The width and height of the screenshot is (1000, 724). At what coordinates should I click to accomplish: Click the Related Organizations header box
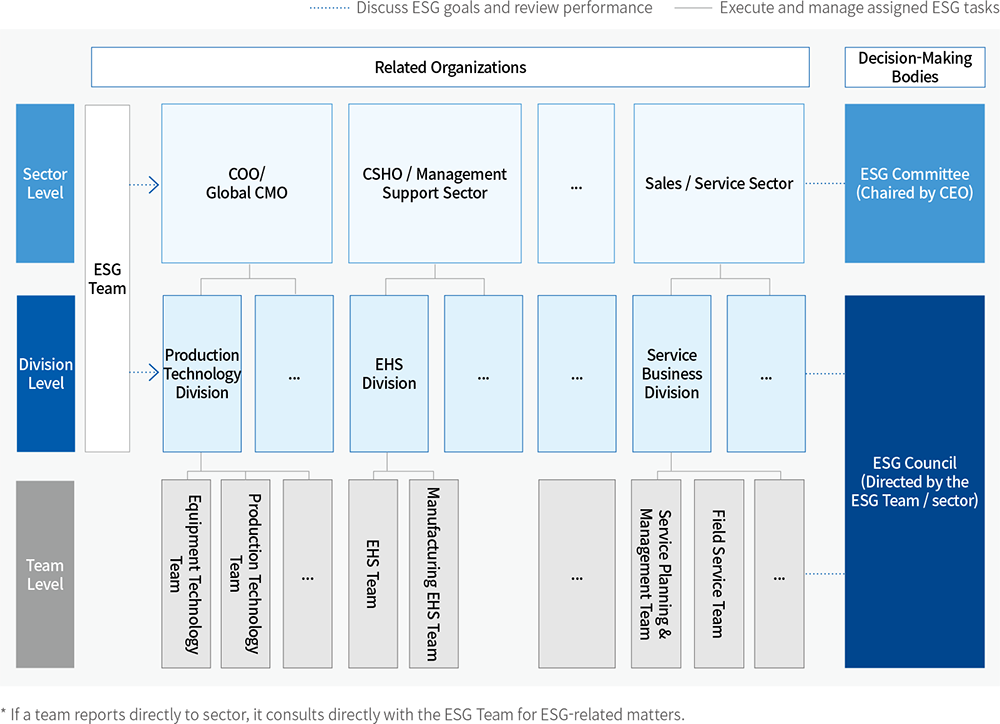(x=450, y=67)
